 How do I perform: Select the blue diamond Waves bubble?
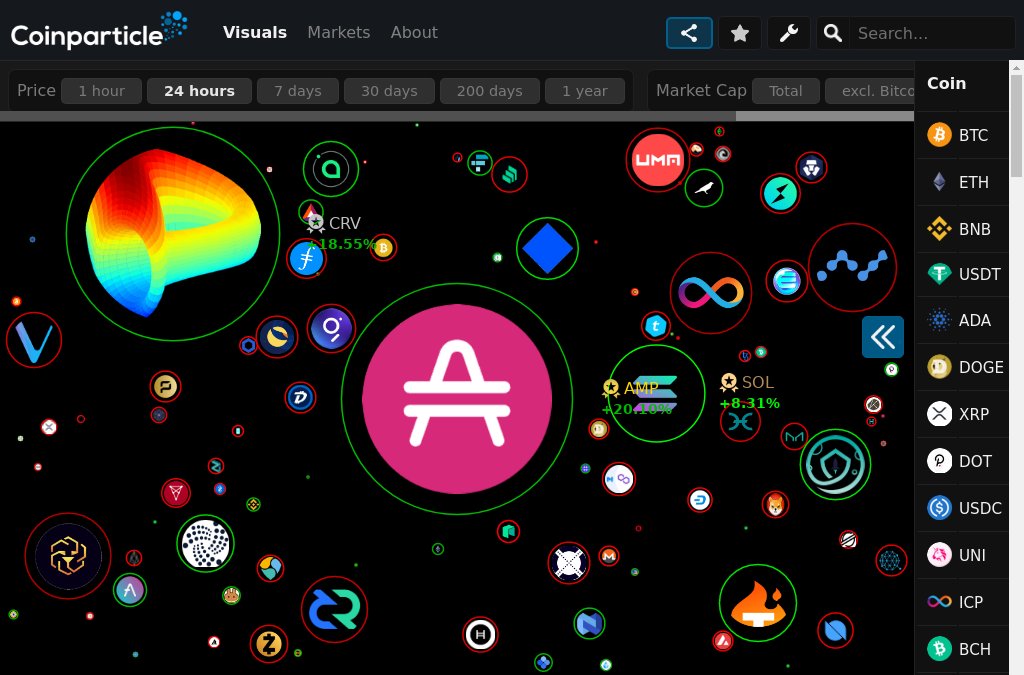[547, 249]
